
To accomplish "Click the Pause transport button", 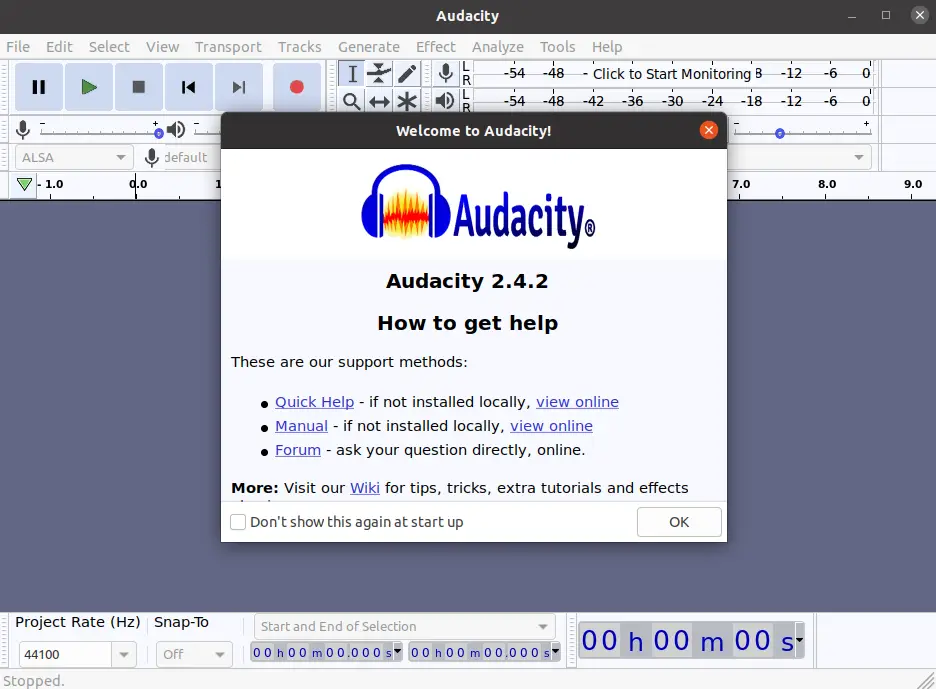I will point(39,87).
